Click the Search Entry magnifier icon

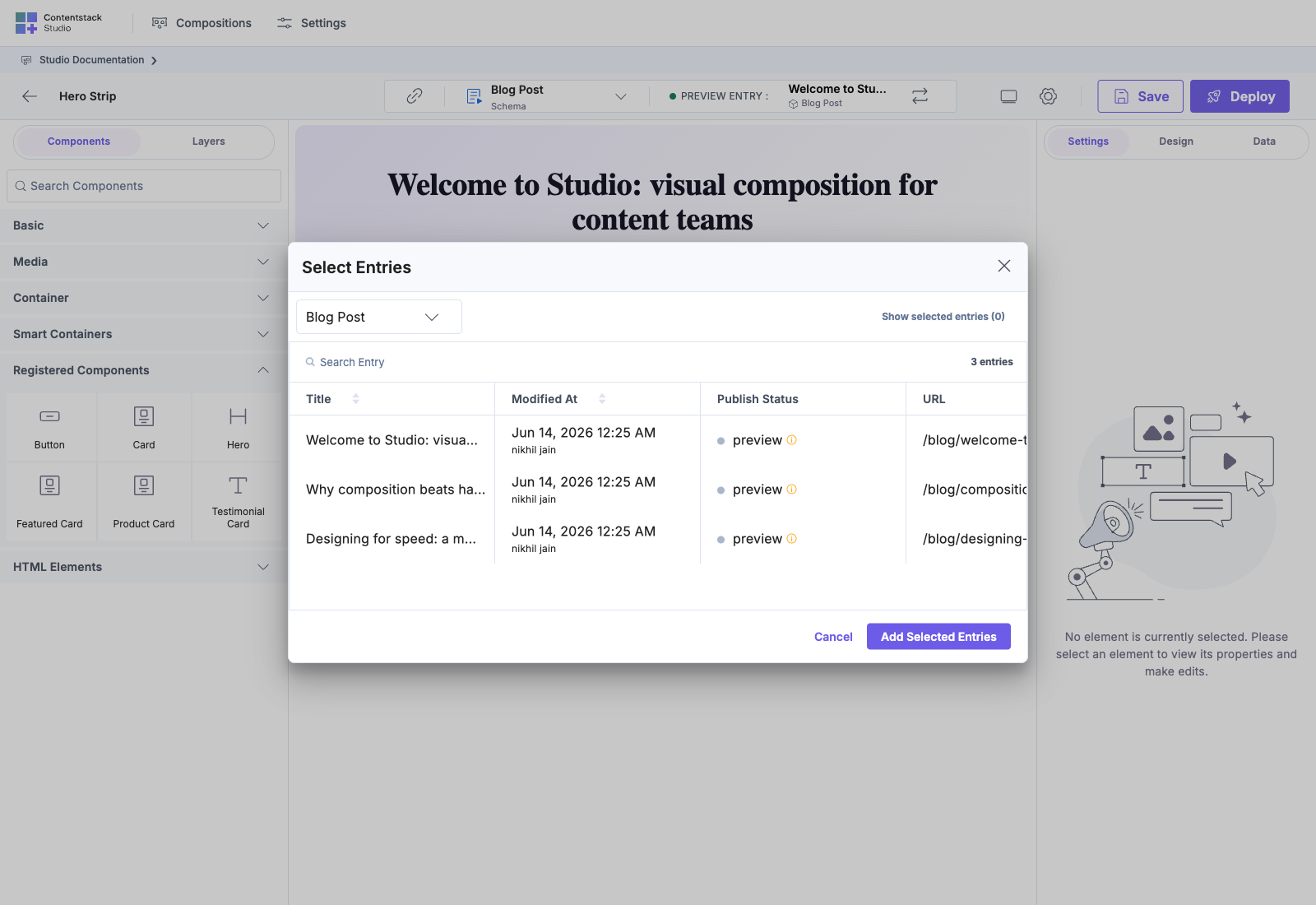[x=310, y=362]
